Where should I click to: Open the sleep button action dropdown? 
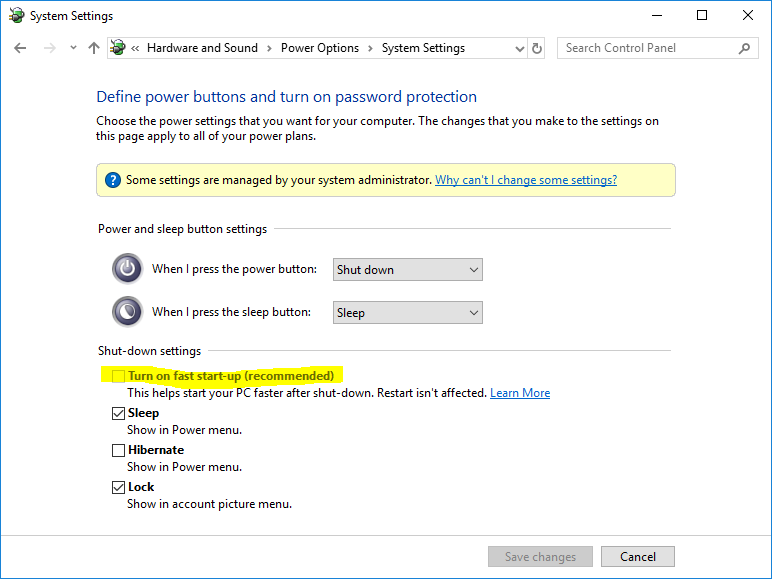click(407, 312)
